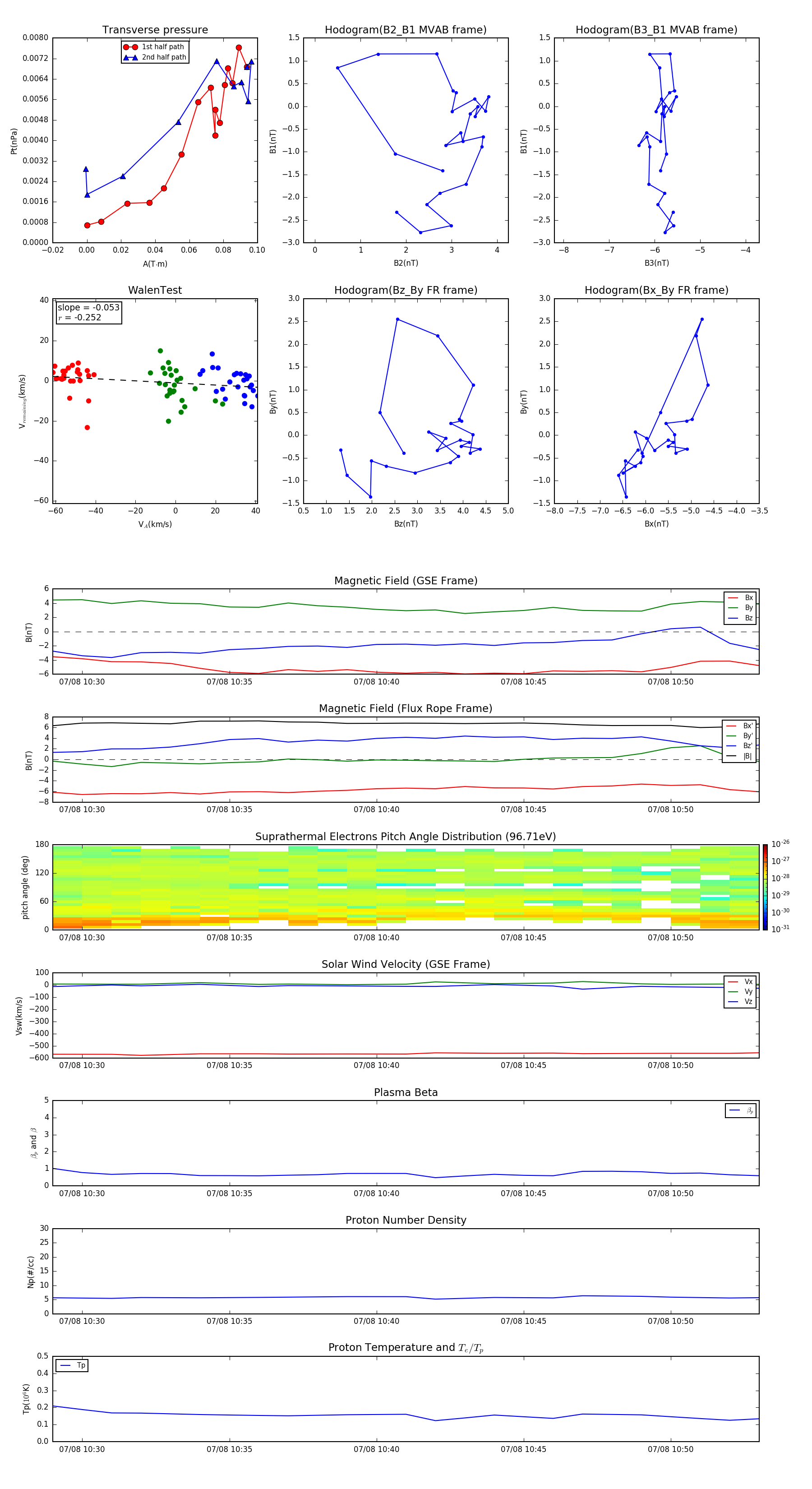The image size is (812, 1489).
Task: Click 'Proton Temperature and Te/Tp' title
Action: click(x=406, y=1348)
